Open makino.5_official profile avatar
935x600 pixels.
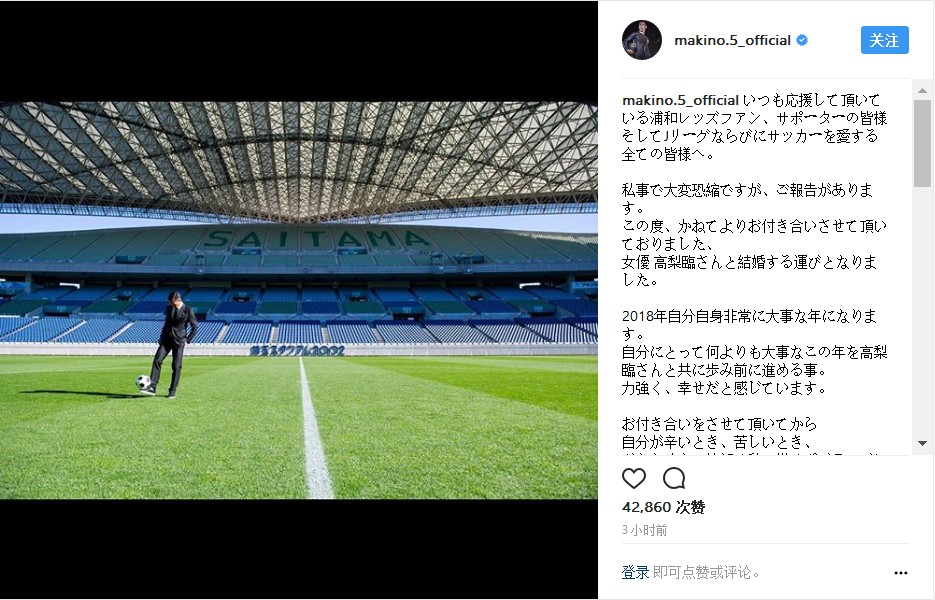click(x=642, y=40)
